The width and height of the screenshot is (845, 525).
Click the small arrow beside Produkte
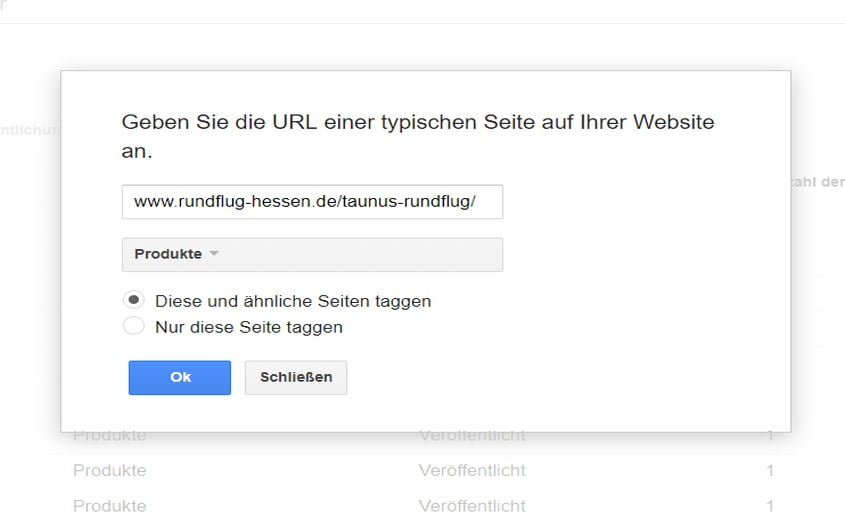pyautogui.click(x=213, y=254)
